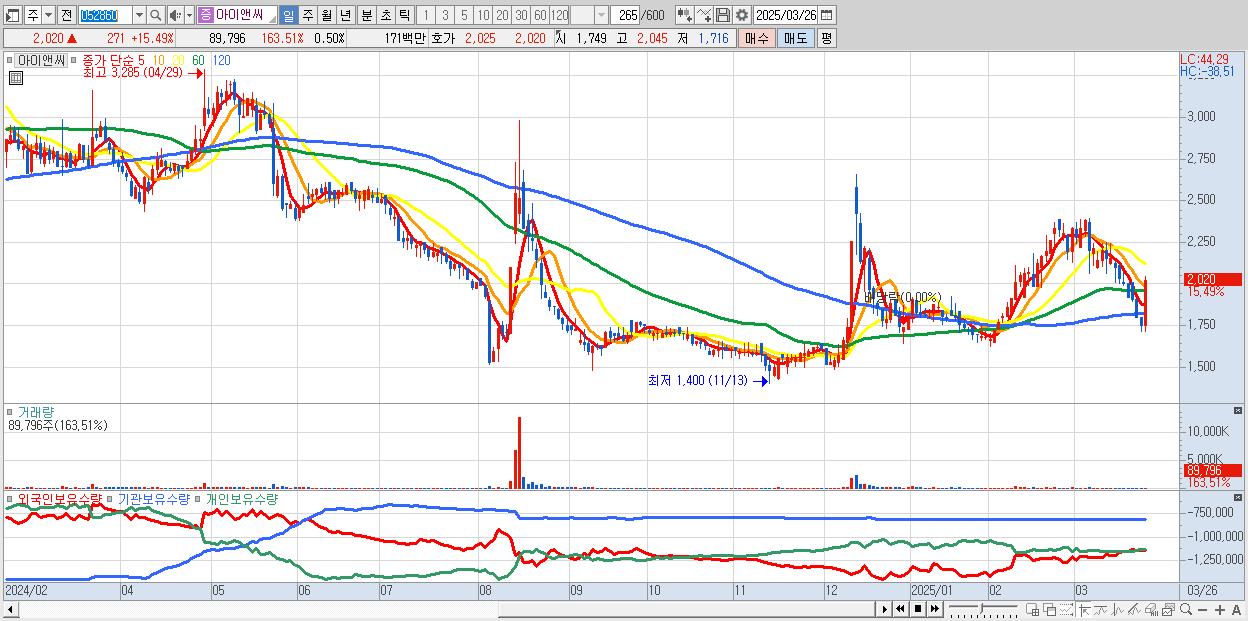Click the fast-forward double-arrow button

click(934, 609)
